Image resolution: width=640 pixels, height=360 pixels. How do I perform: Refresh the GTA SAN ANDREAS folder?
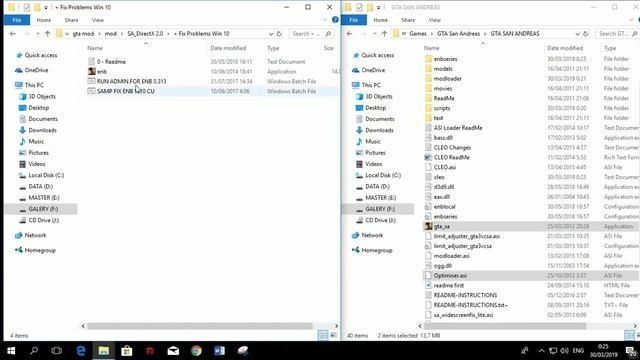pyautogui.click(x=585, y=33)
